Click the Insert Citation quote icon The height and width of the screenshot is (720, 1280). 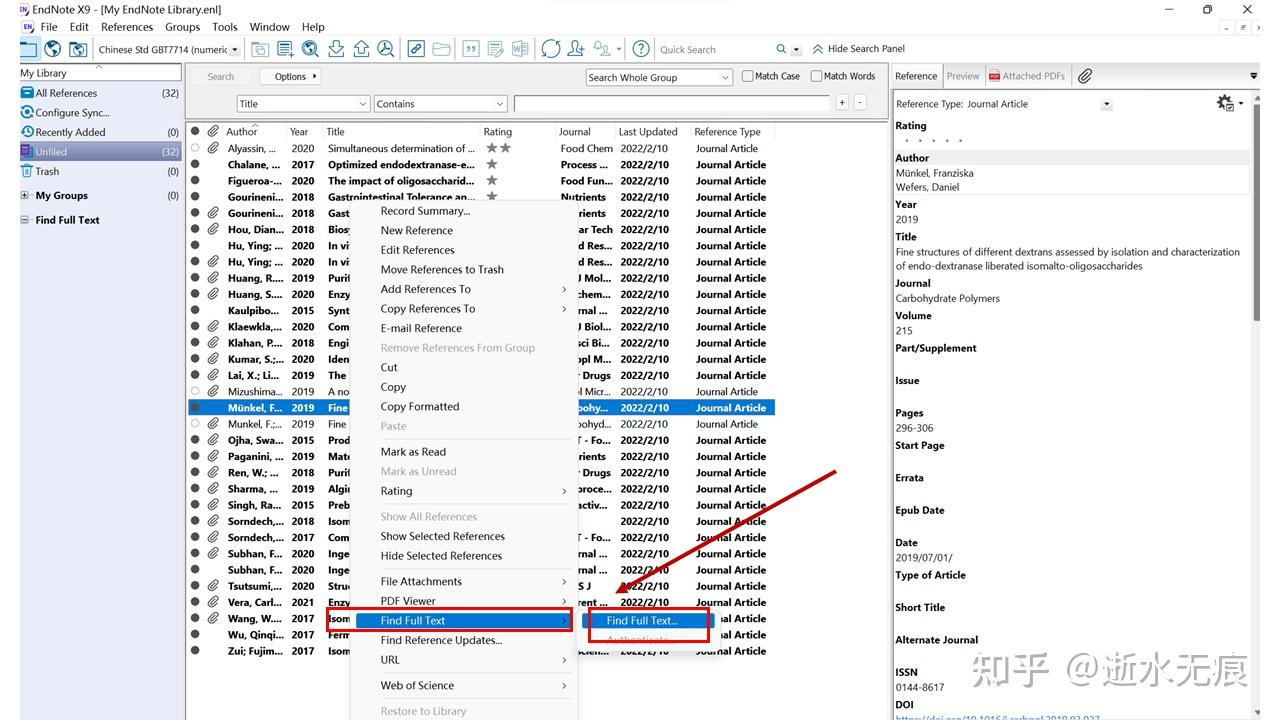tap(471, 49)
